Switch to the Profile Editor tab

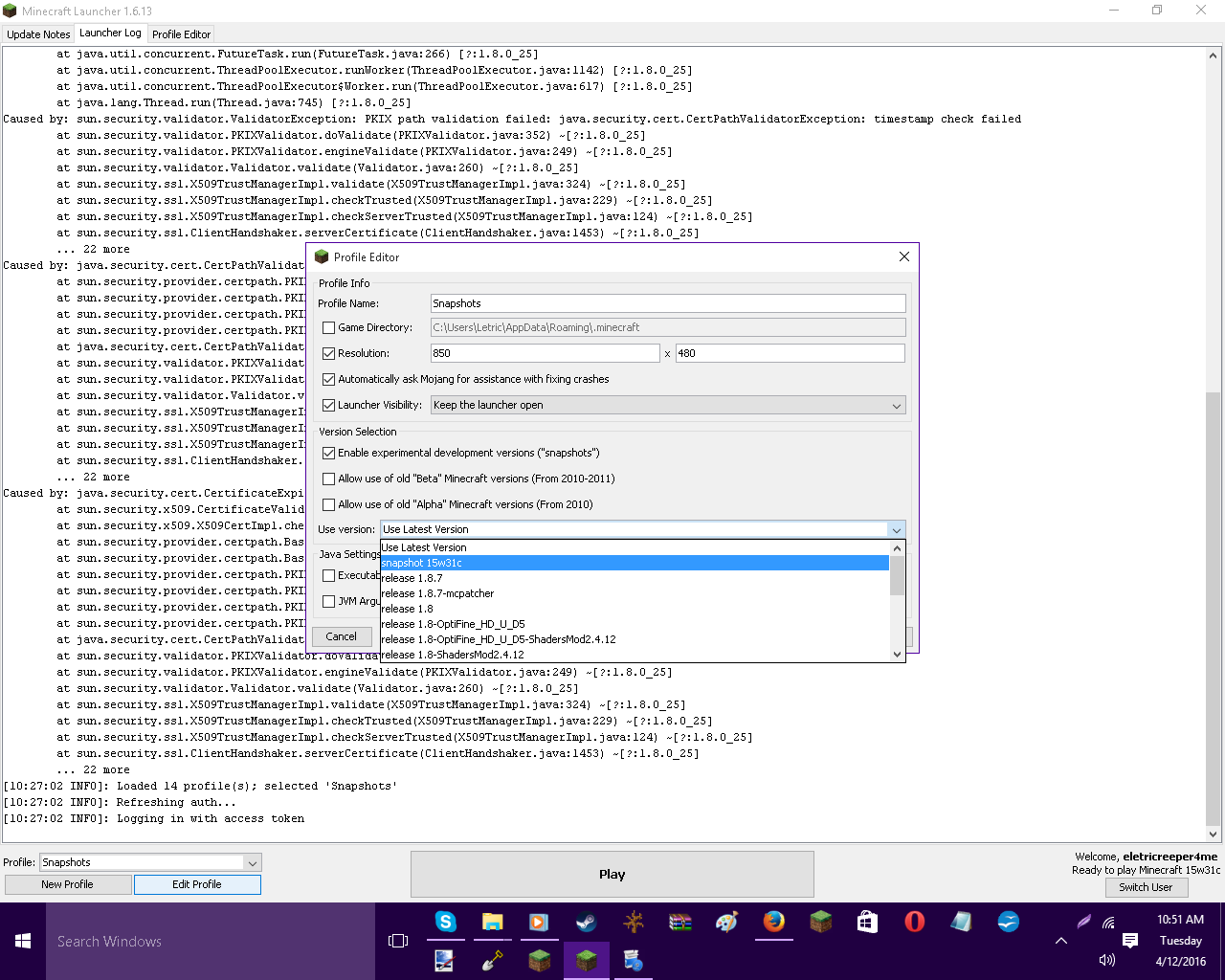181,34
